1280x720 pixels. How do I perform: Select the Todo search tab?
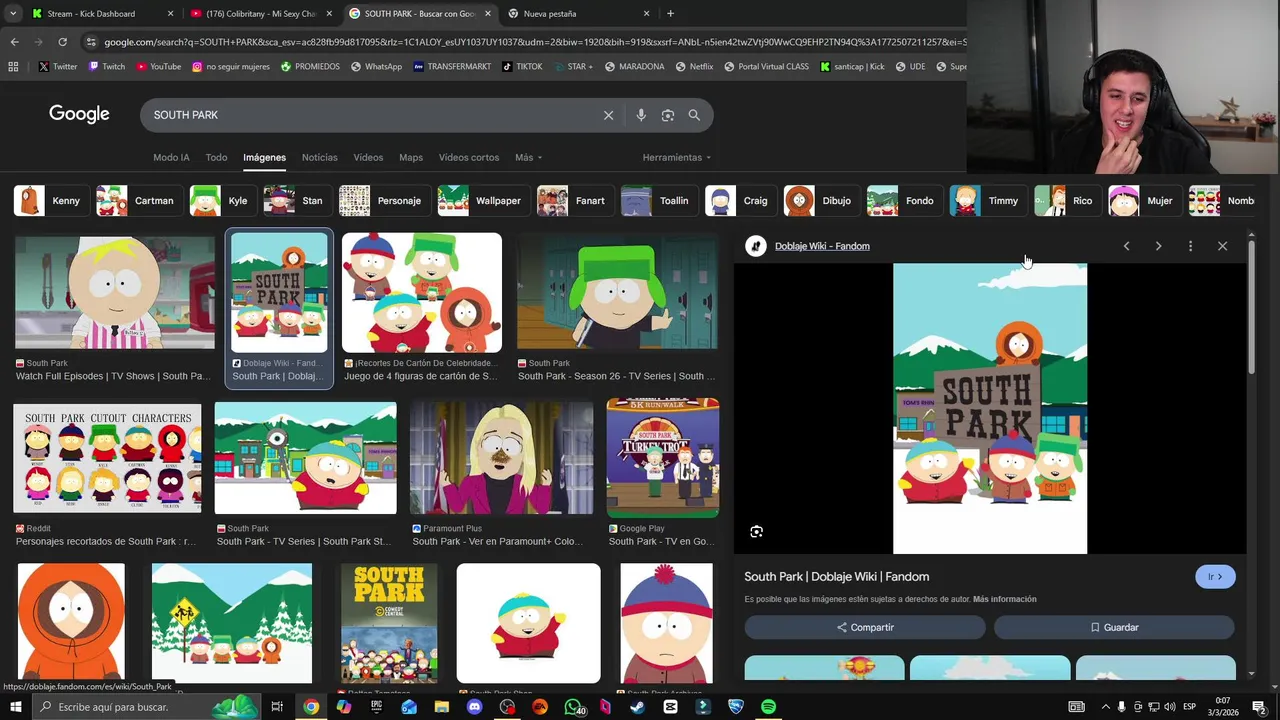click(216, 158)
